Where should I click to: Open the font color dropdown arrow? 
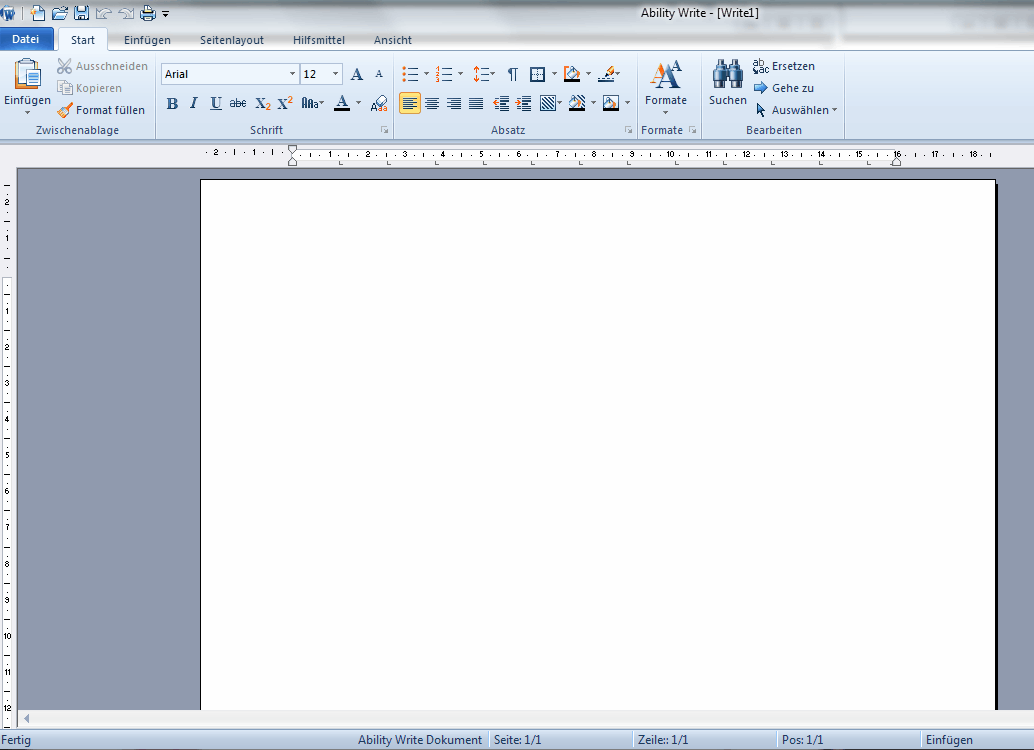359,103
